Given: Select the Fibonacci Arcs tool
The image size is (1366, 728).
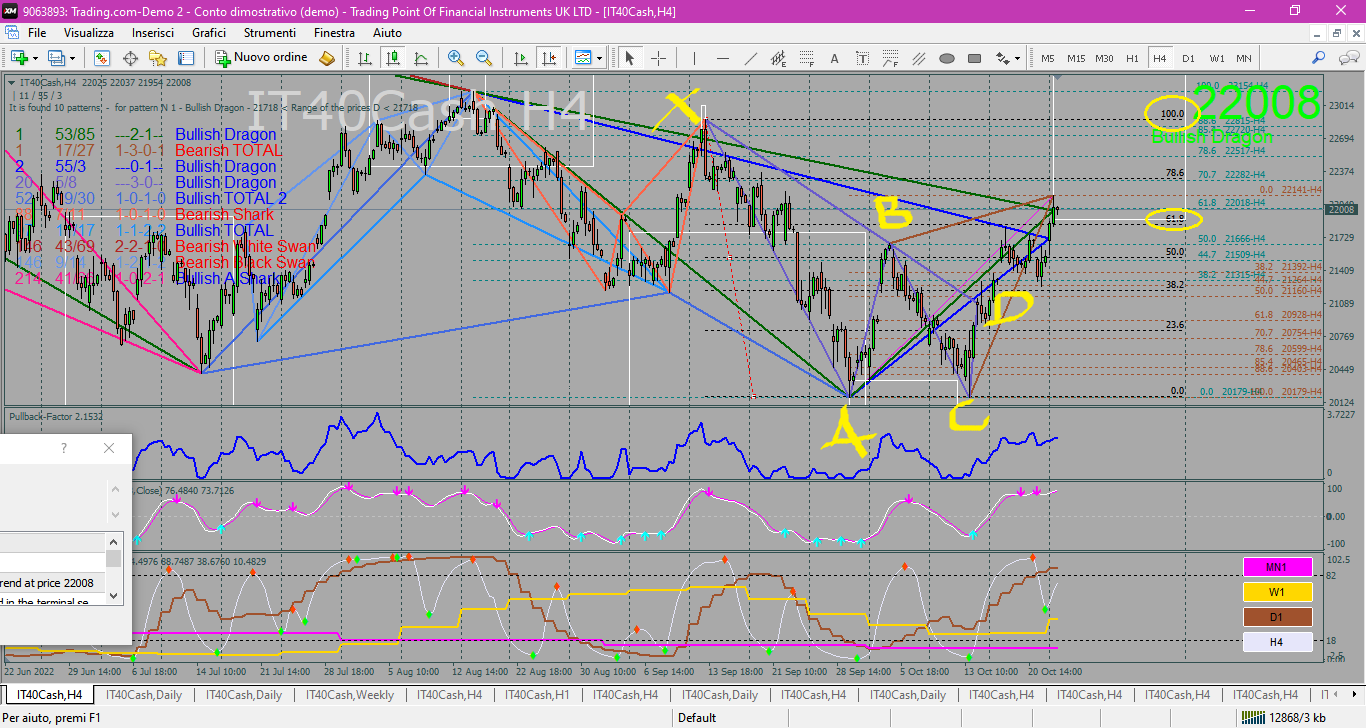Looking at the screenshot, I should click(891, 58).
